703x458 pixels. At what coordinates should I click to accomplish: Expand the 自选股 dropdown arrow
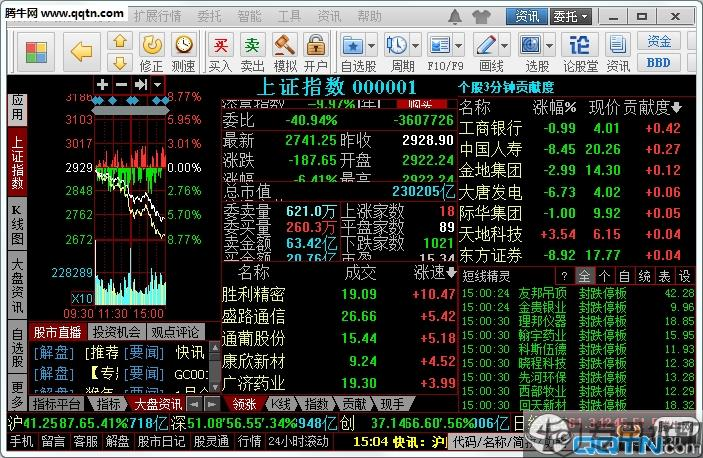coord(371,45)
